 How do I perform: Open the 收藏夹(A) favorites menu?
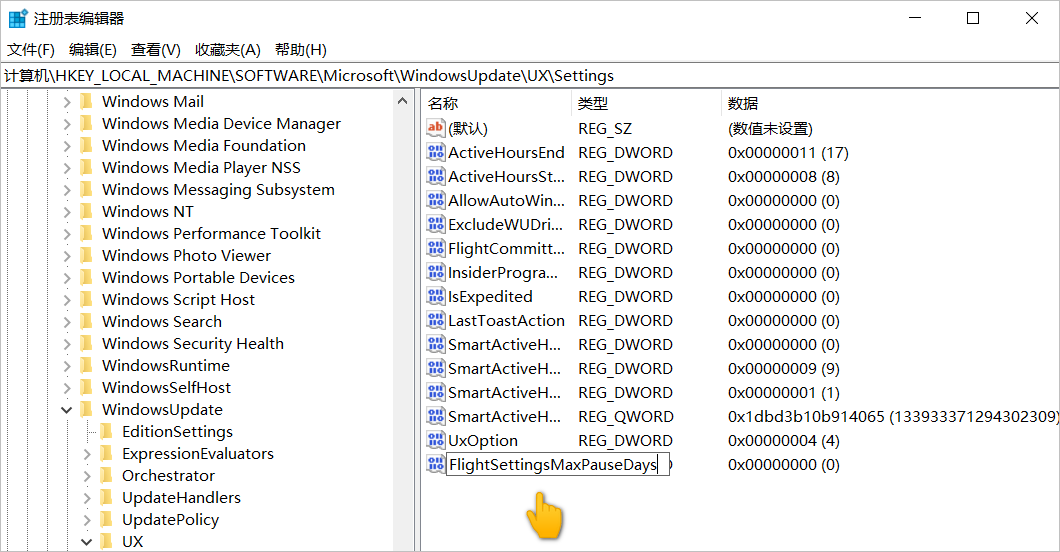[227, 50]
